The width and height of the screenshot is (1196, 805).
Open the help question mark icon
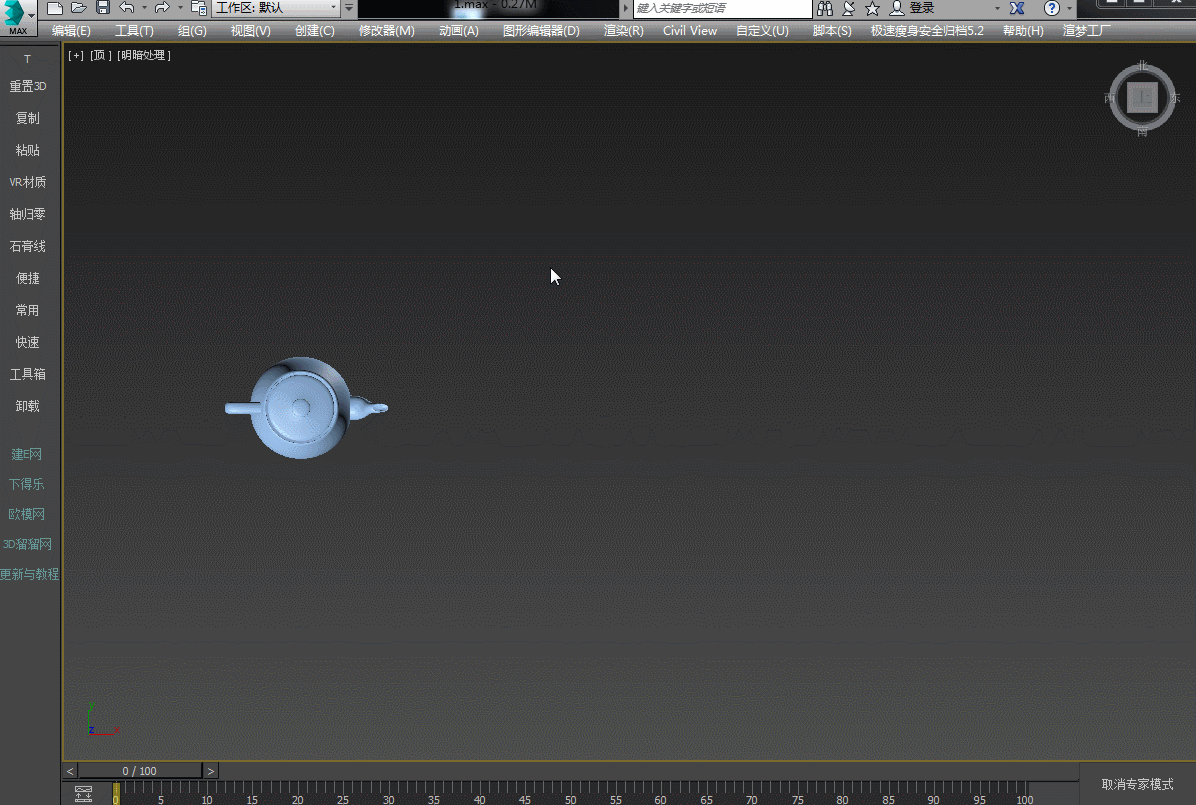pos(1051,8)
